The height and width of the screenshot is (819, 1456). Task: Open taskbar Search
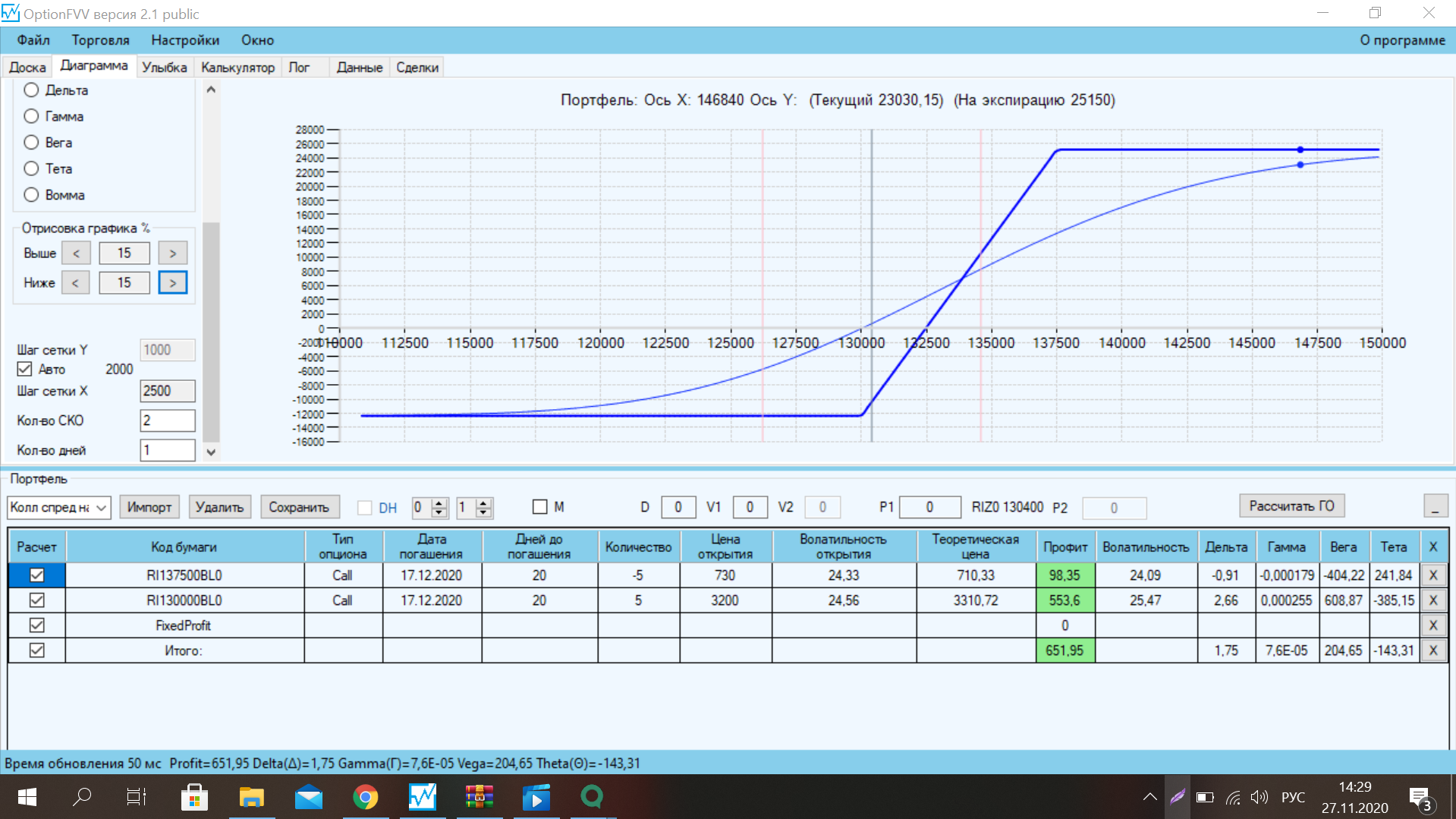point(82,797)
